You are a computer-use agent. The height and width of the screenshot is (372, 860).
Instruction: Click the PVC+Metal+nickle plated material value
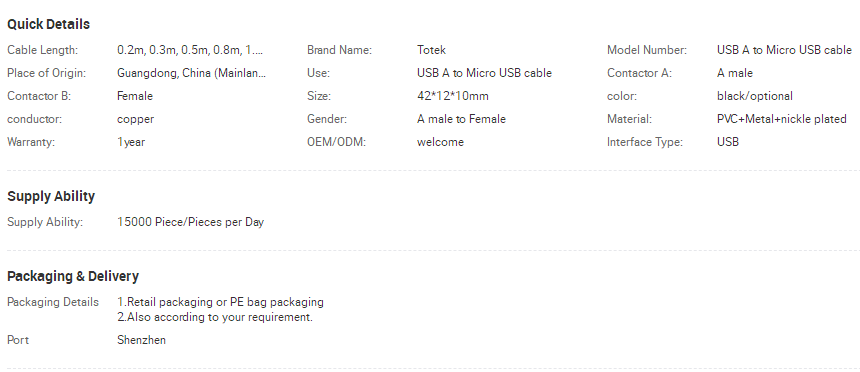pyautogui.click(x=782, y=119)
